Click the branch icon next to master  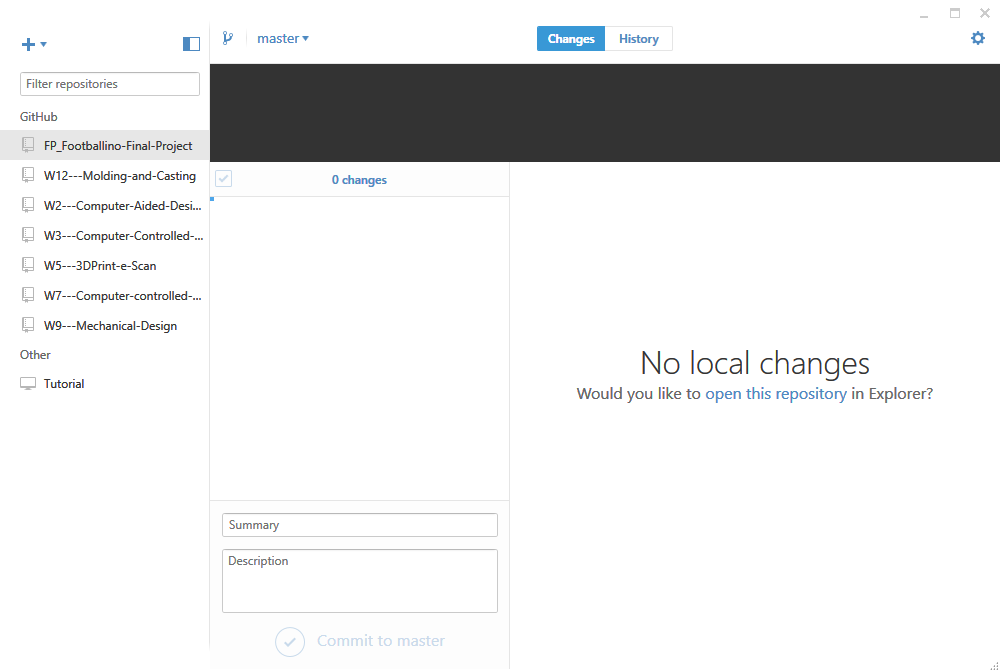tap(228, 38)
